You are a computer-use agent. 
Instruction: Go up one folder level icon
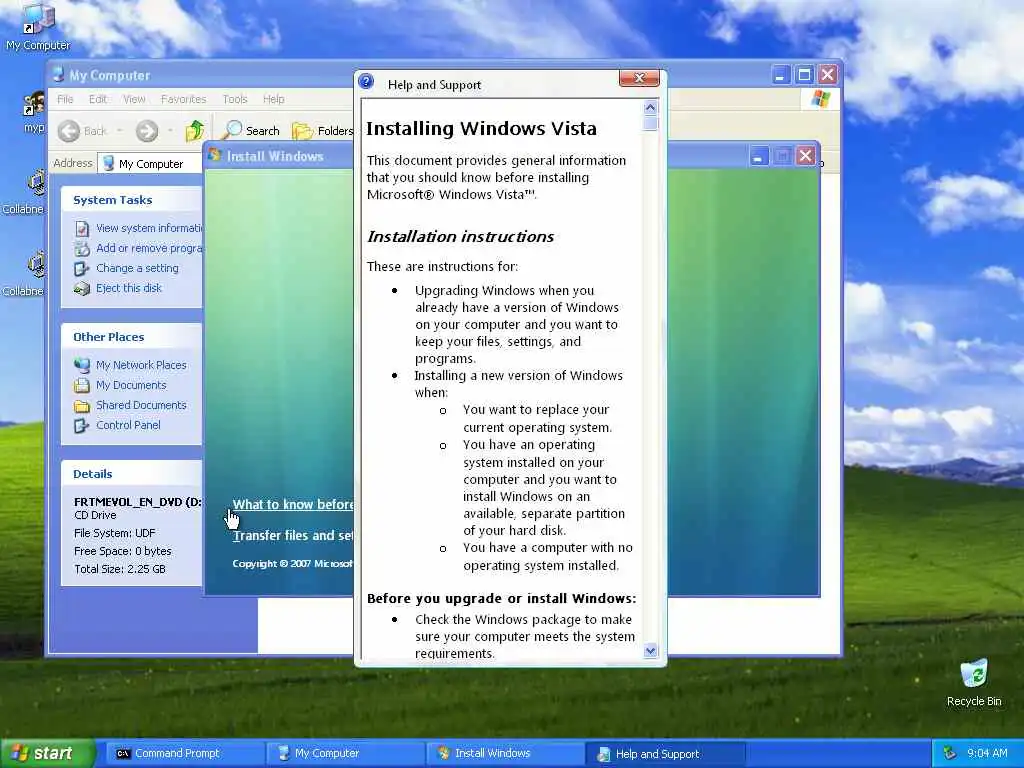click(x=194, y=131)
